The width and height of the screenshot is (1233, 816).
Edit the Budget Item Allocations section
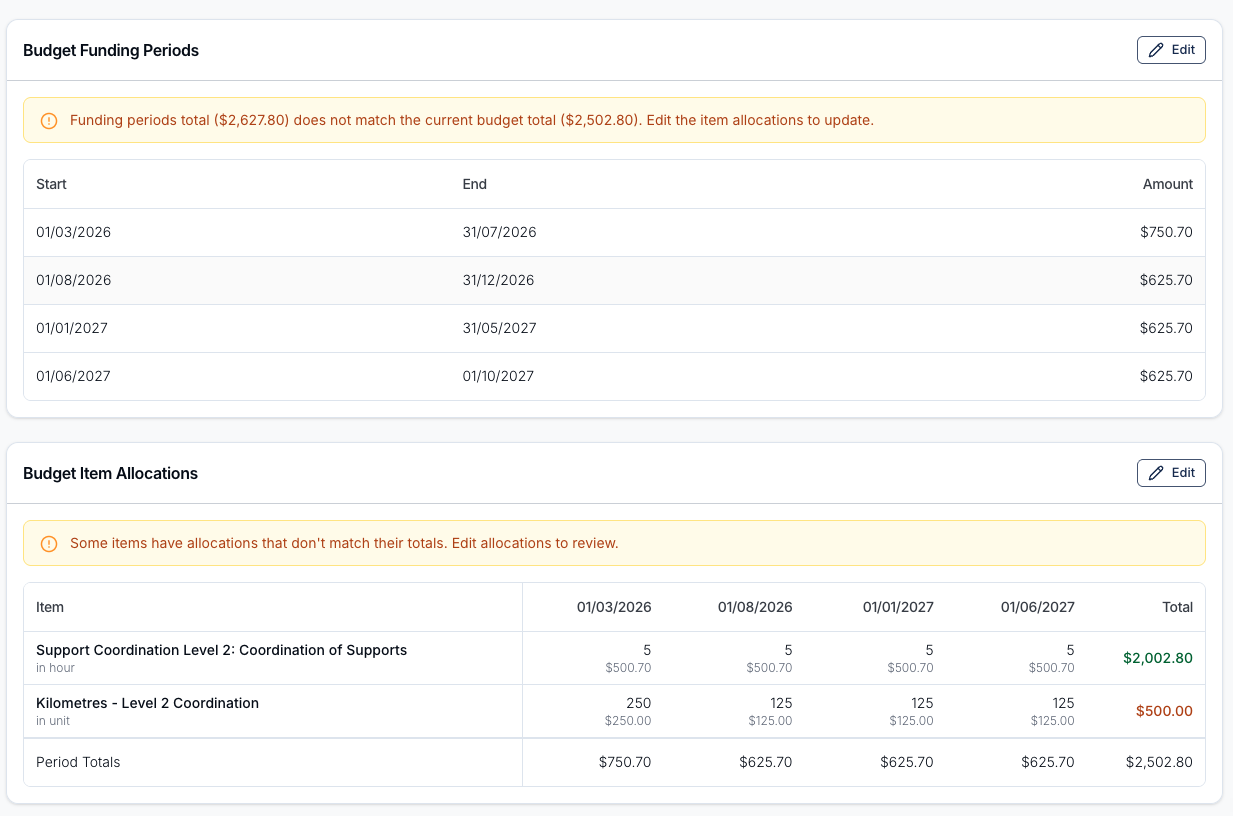point(1171,473)
